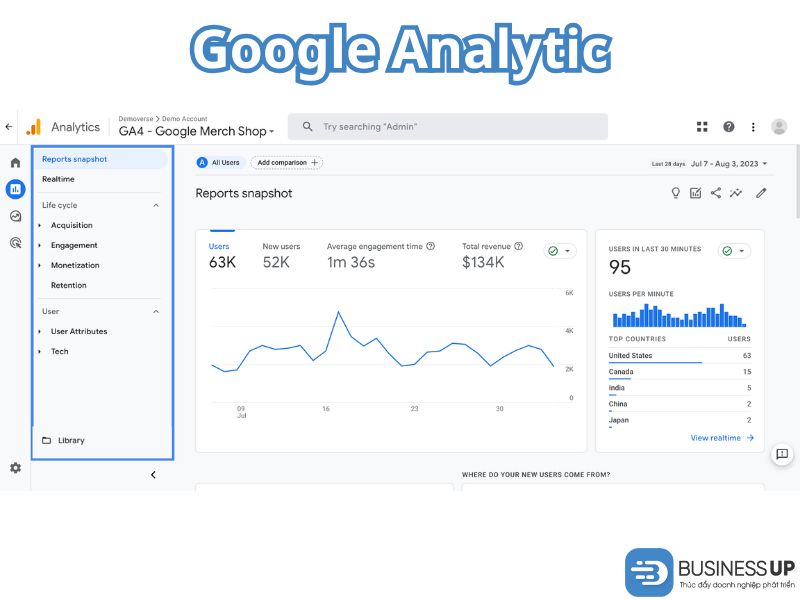Select the Users 63K metric tab
The height and width of the screenshot is (600, 800).
pos(222,255)
